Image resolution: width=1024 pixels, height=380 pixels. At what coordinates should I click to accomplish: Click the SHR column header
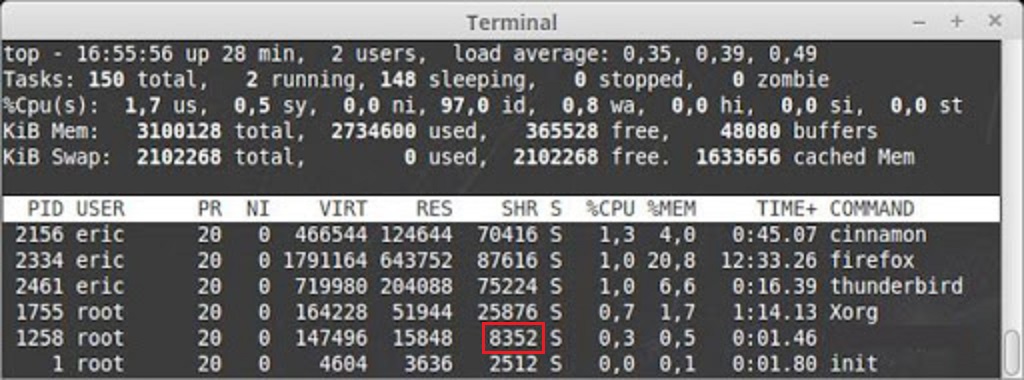coord(520,209)
